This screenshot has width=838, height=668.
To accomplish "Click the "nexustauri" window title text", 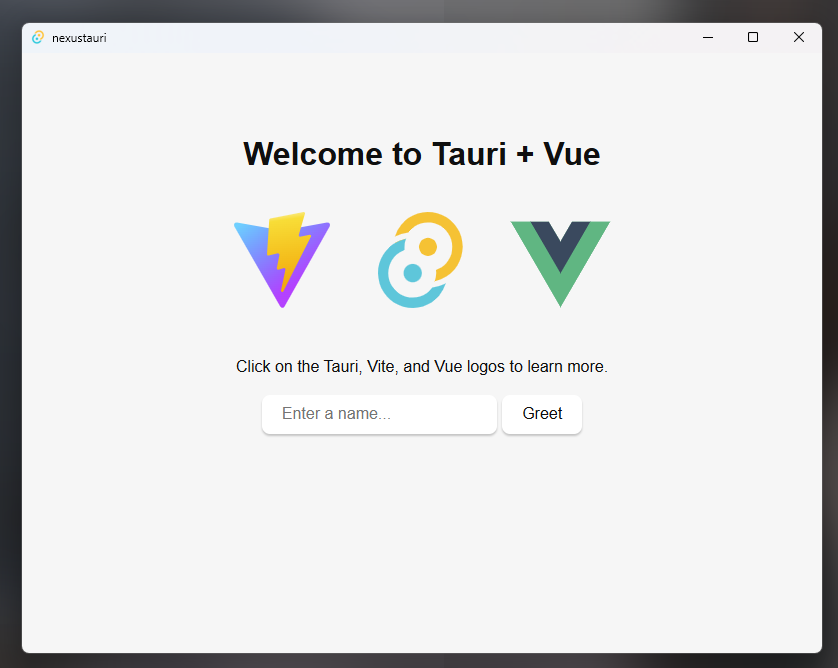I will point(79,38).
